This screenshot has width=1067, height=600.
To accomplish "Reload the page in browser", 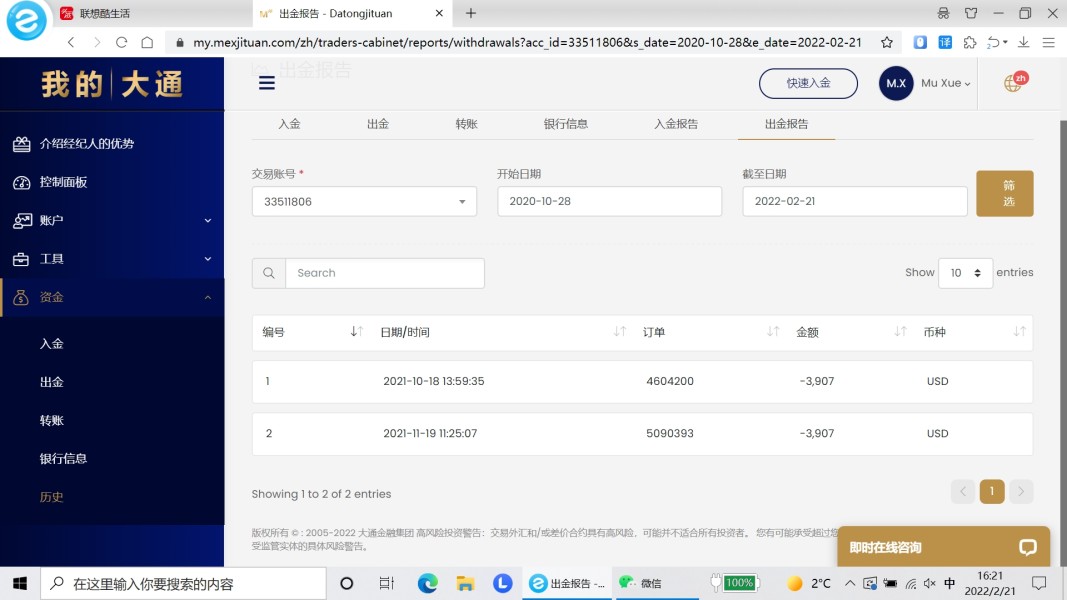I will click(x=122, y=42).
